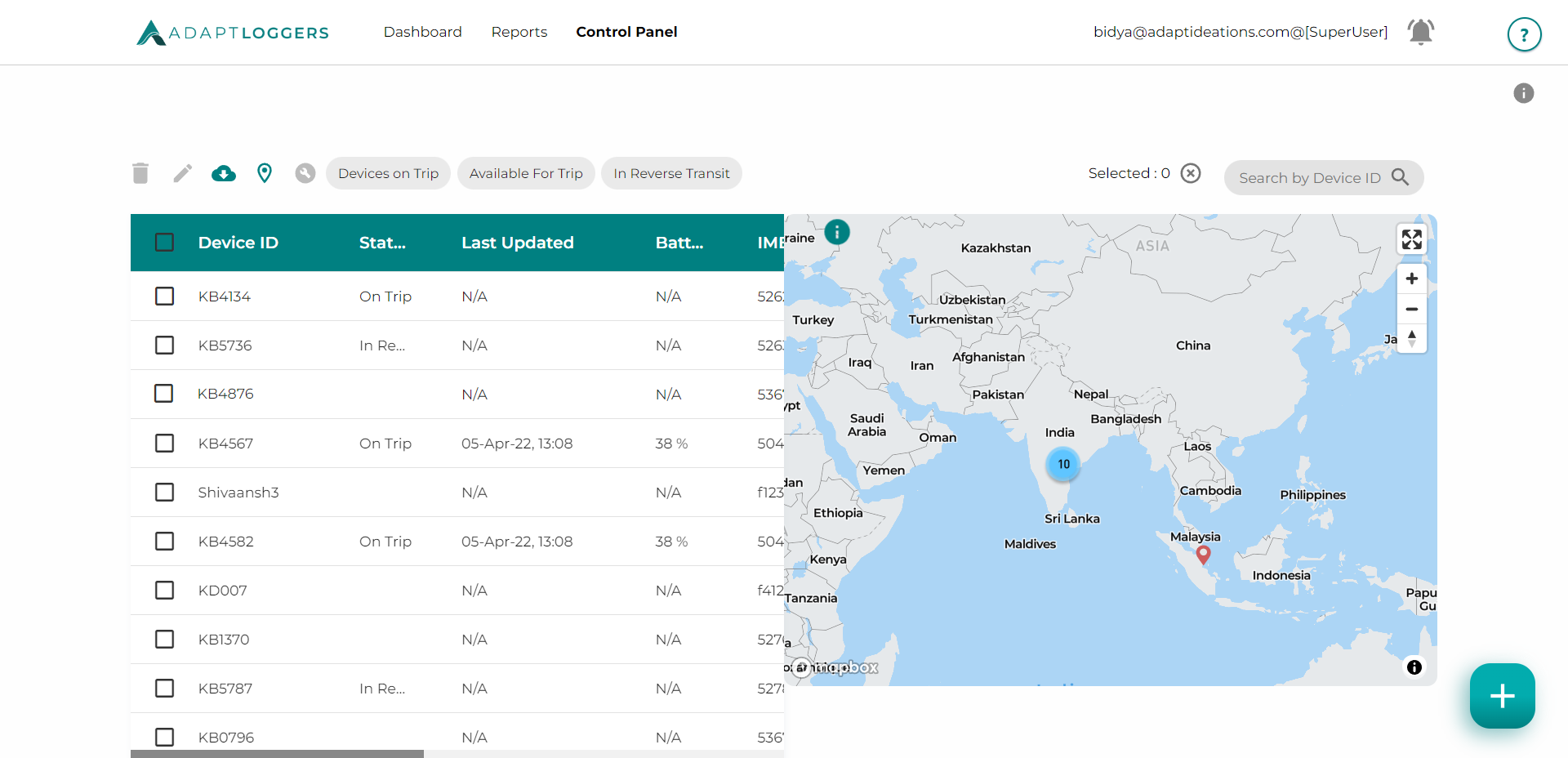1568x758 pixels.
Task: Click the user account email label
Action: click(1241, 32)
